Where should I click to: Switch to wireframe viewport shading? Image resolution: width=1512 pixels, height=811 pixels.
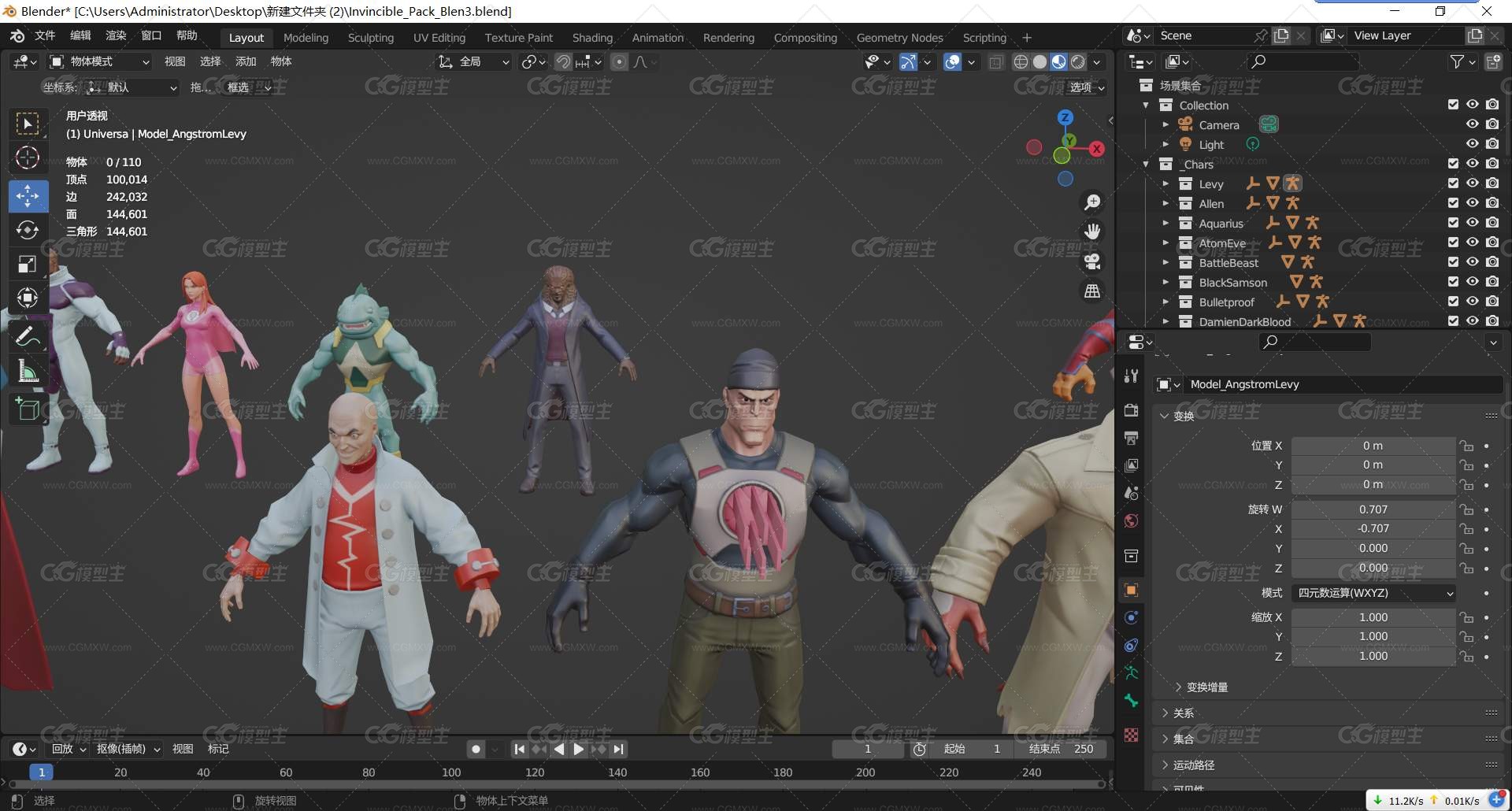pos(1021,61)
